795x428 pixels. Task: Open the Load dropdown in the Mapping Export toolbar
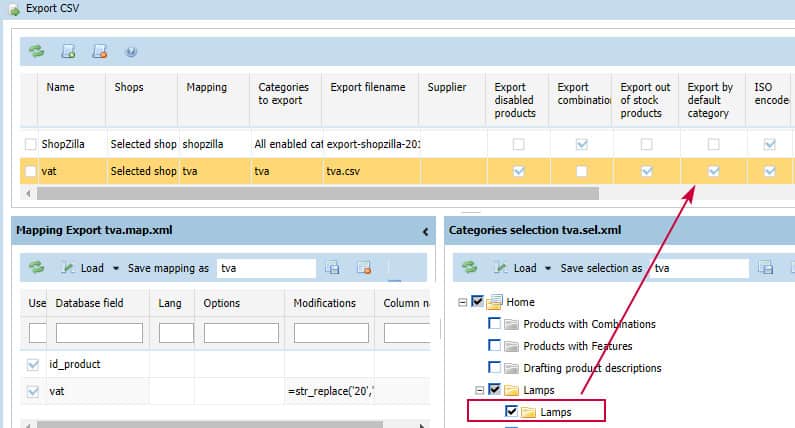point(91,268)
